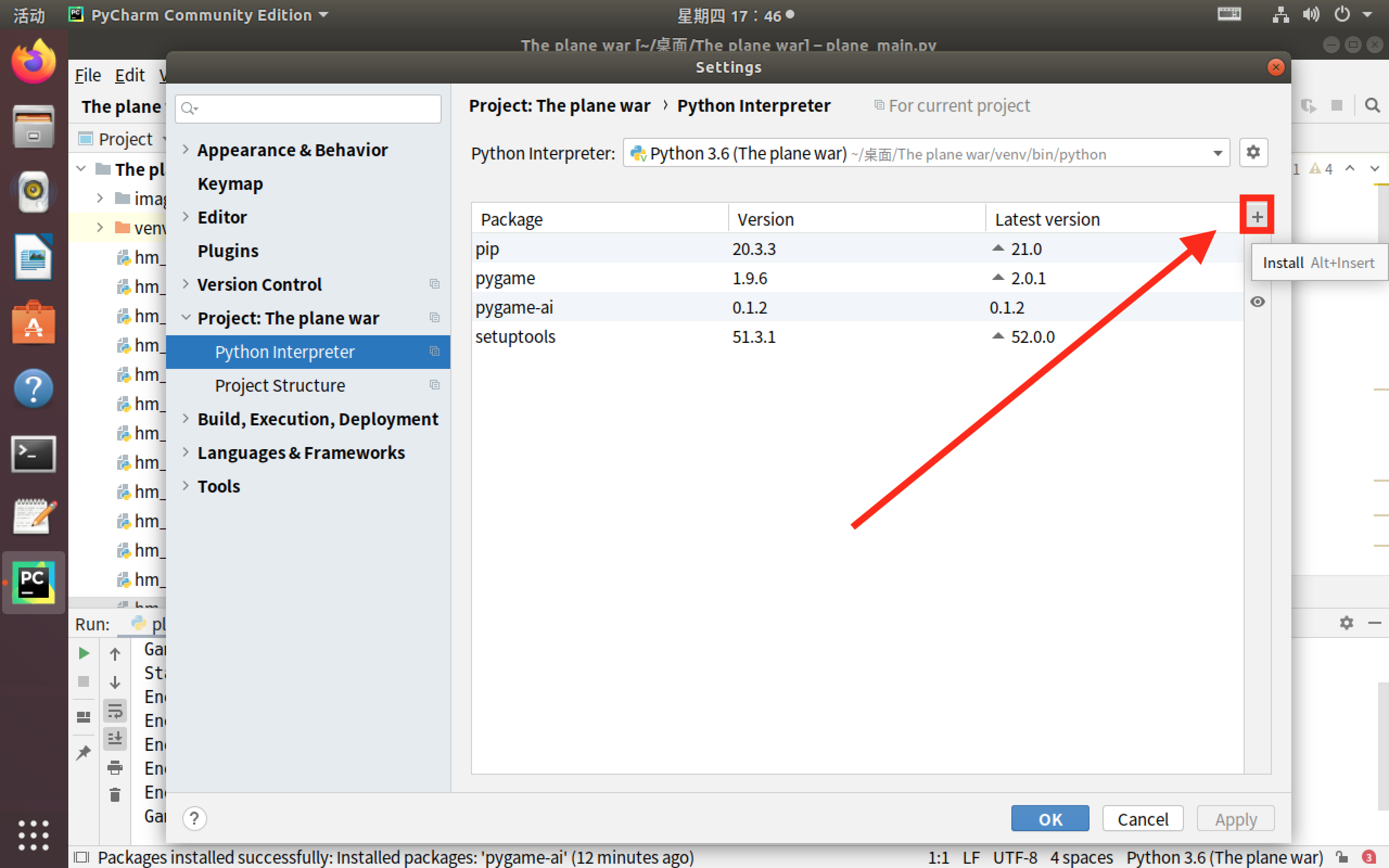Click the green run arrow in Run panel
The image size is (1389, 868).
[84, 653]
